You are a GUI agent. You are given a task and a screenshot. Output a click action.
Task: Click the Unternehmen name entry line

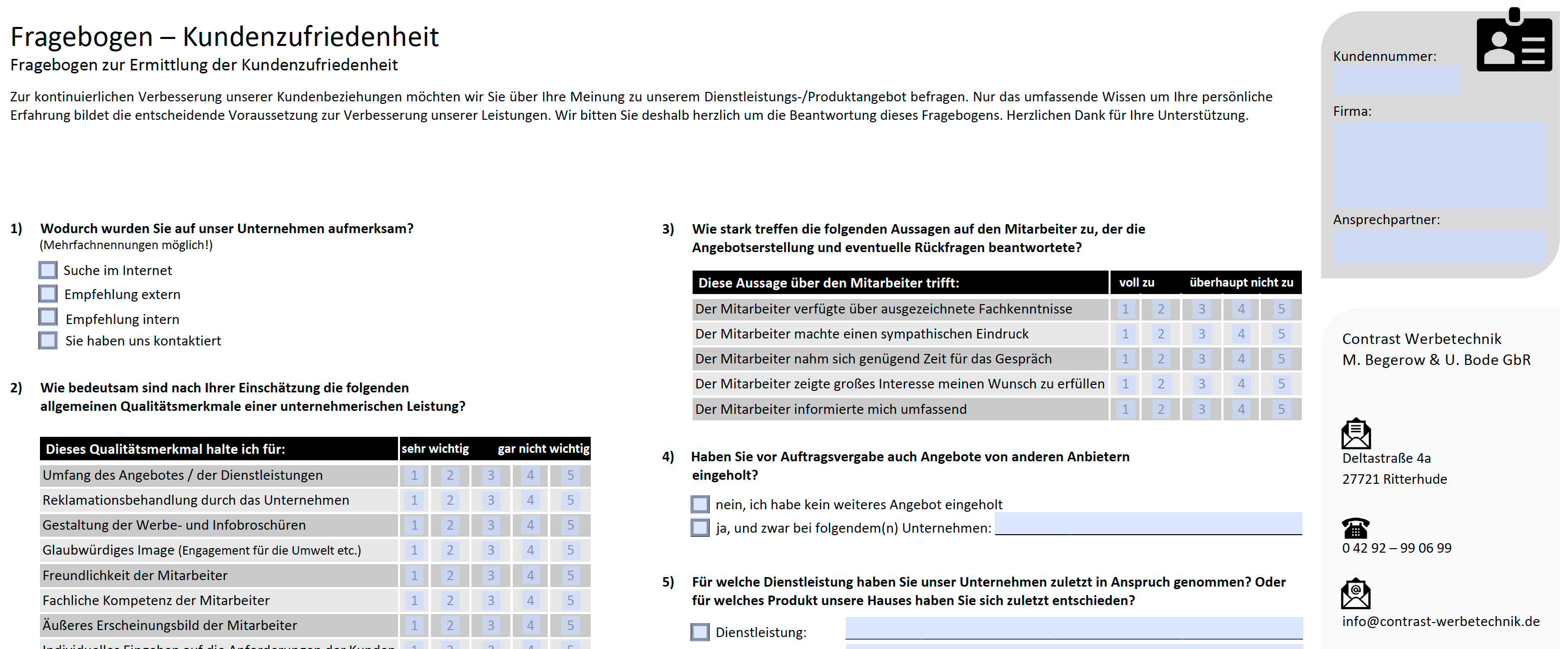coord(1148,523)
